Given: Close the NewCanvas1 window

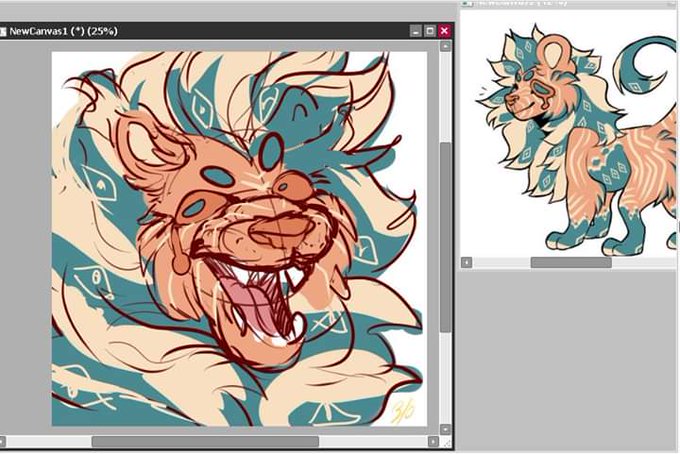Looking at the screenshot, I should [444, 31].
